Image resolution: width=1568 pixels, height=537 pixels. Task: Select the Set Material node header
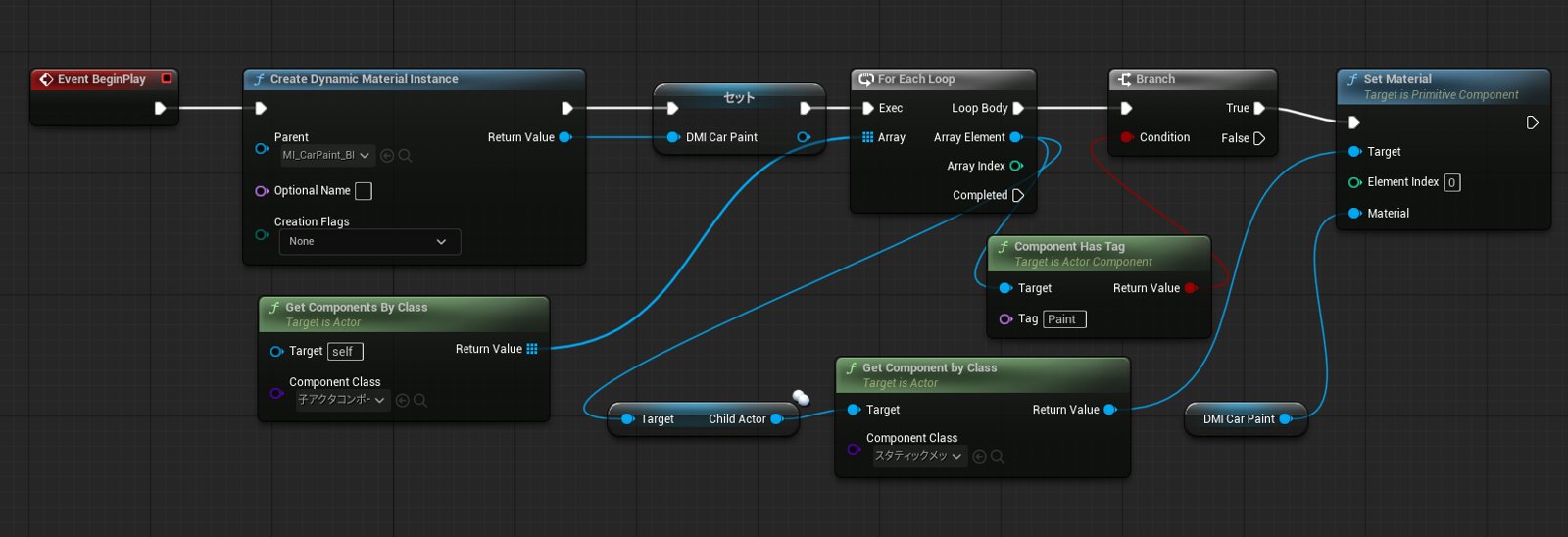[x=1444, y=86]
